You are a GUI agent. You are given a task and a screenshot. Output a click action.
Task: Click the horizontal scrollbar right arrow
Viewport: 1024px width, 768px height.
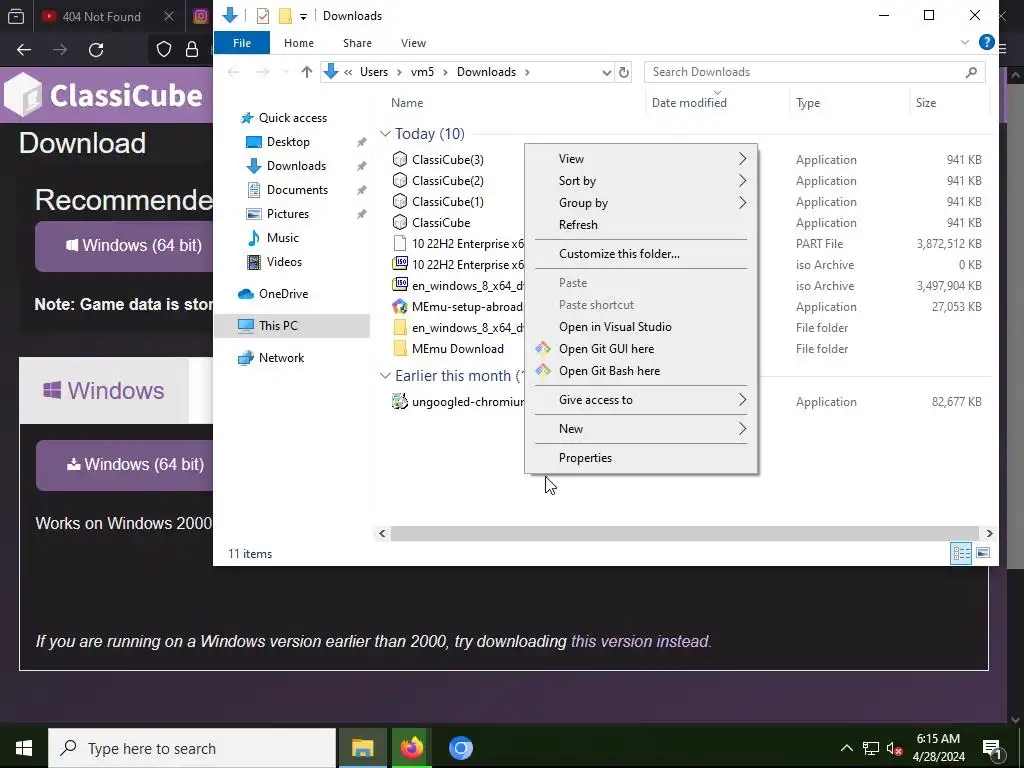[x=989, y=534]
